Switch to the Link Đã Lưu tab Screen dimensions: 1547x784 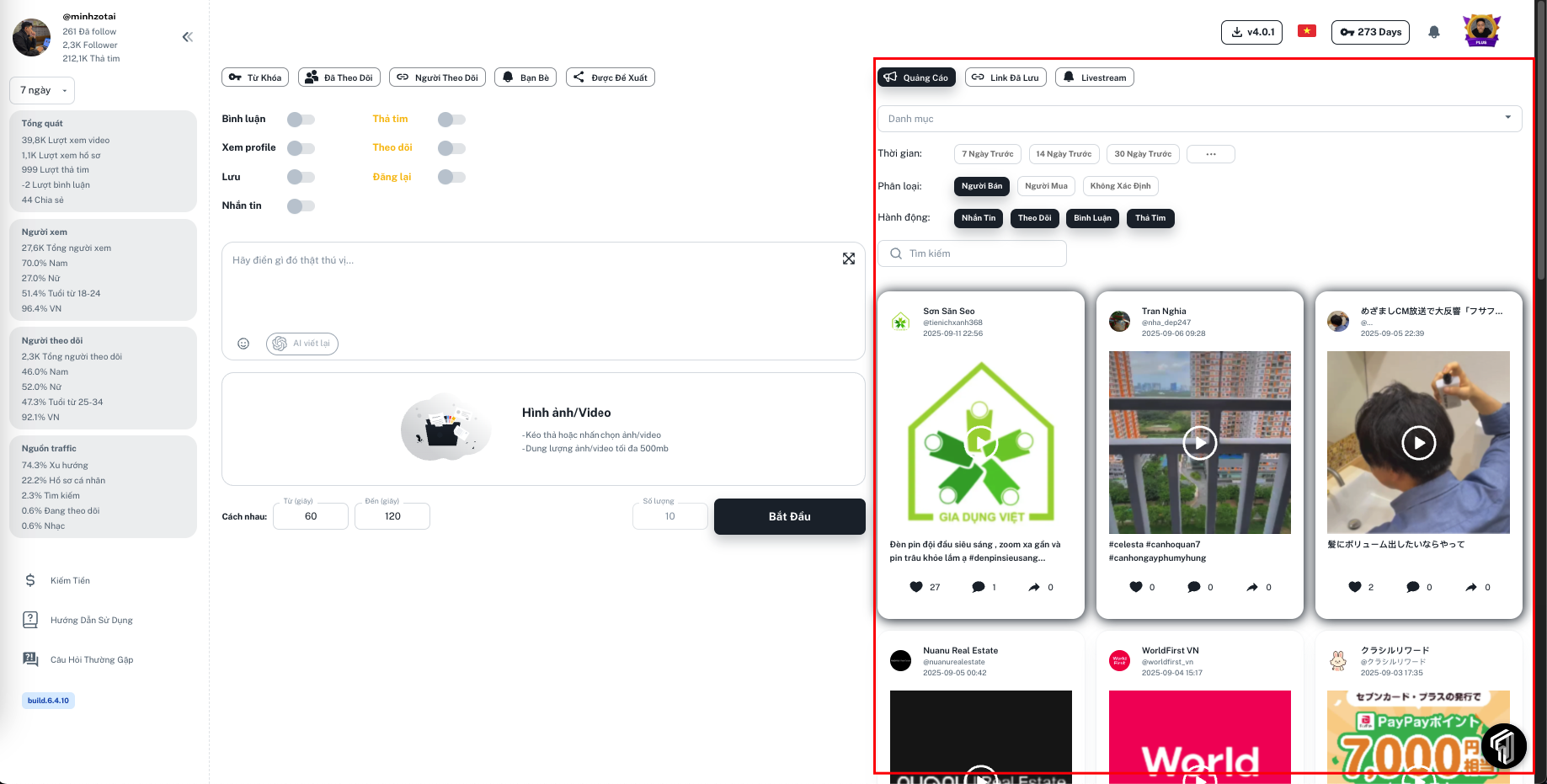tap(1006, 77)
